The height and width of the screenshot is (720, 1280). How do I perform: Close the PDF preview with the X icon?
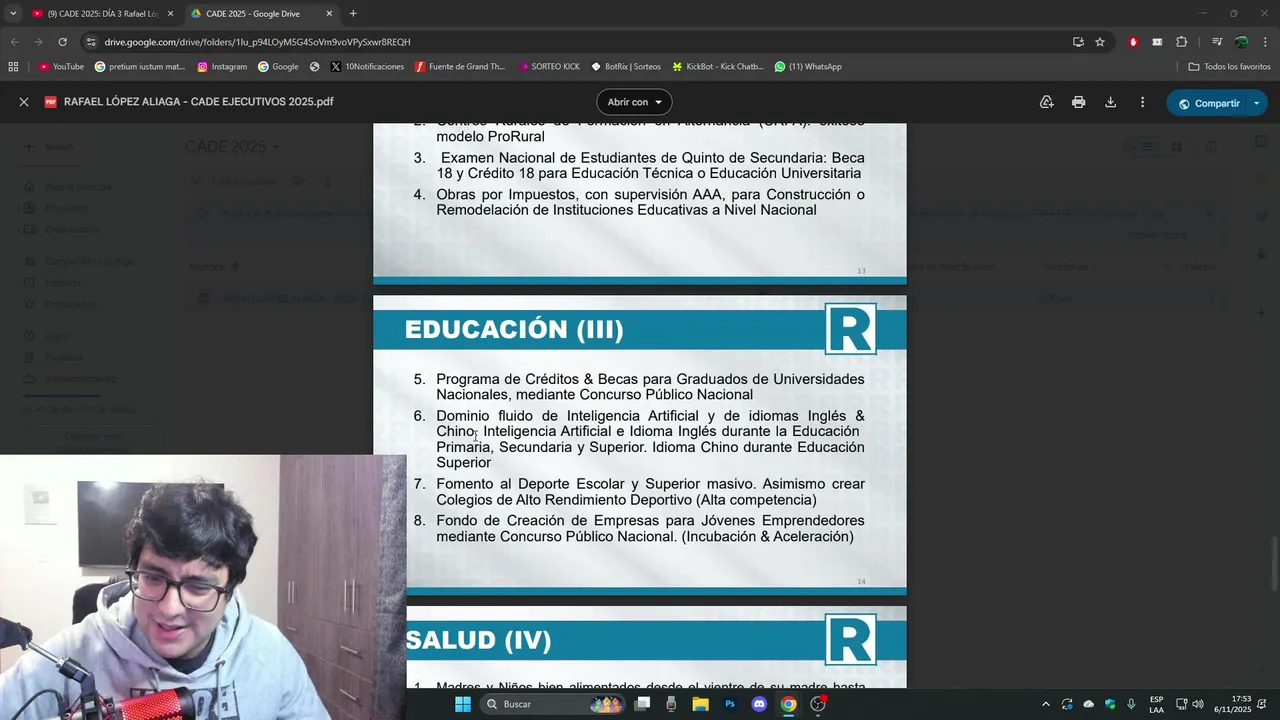[x=24, y=102]
